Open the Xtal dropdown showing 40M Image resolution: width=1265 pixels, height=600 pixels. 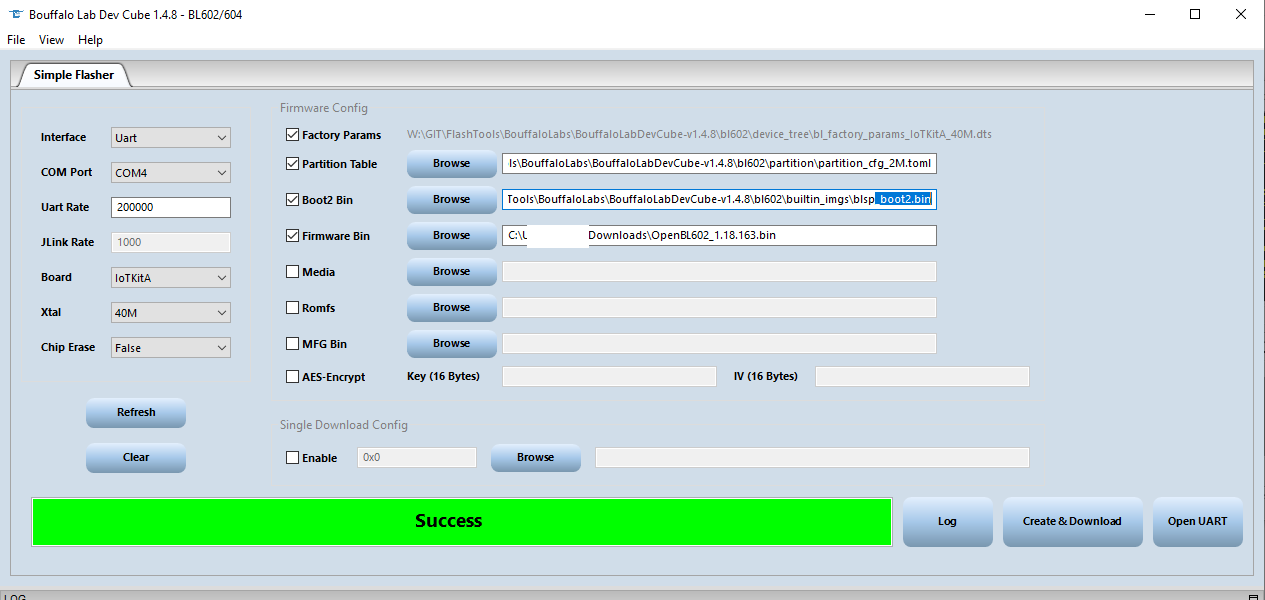171,313
